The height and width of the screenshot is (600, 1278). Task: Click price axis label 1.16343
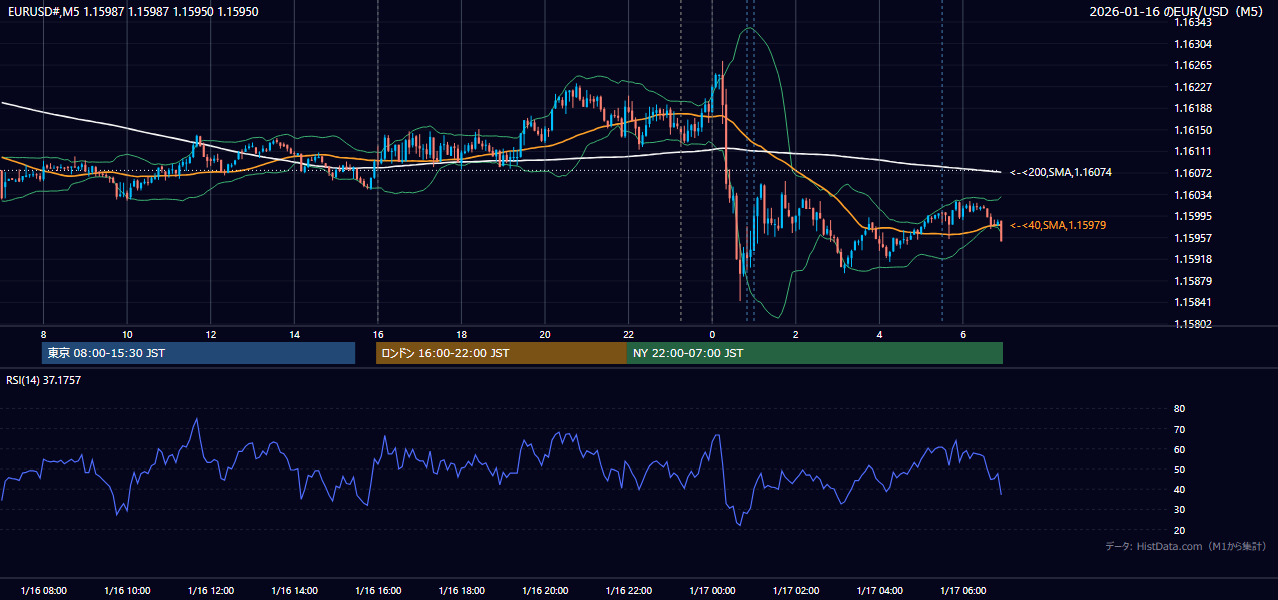pos(1192,23)
